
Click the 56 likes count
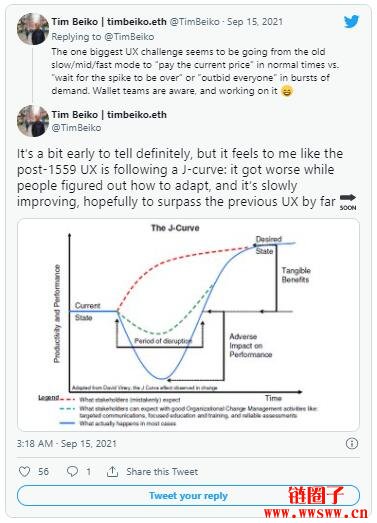(x=43, y=472)
